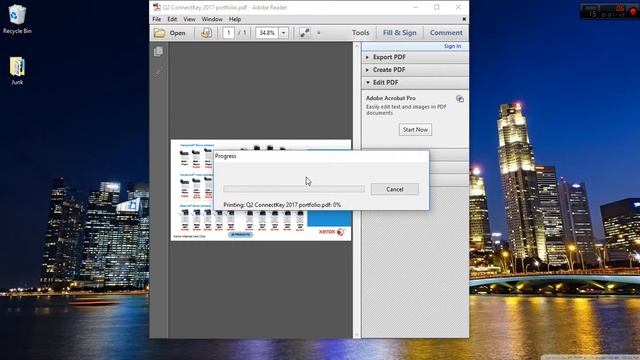
Task: Open the Window menu
Action: pos(212,19)
